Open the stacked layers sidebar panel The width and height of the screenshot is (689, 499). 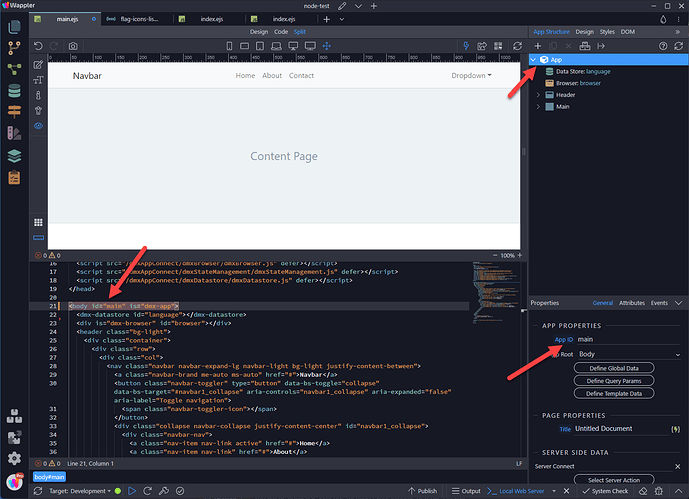14,156
